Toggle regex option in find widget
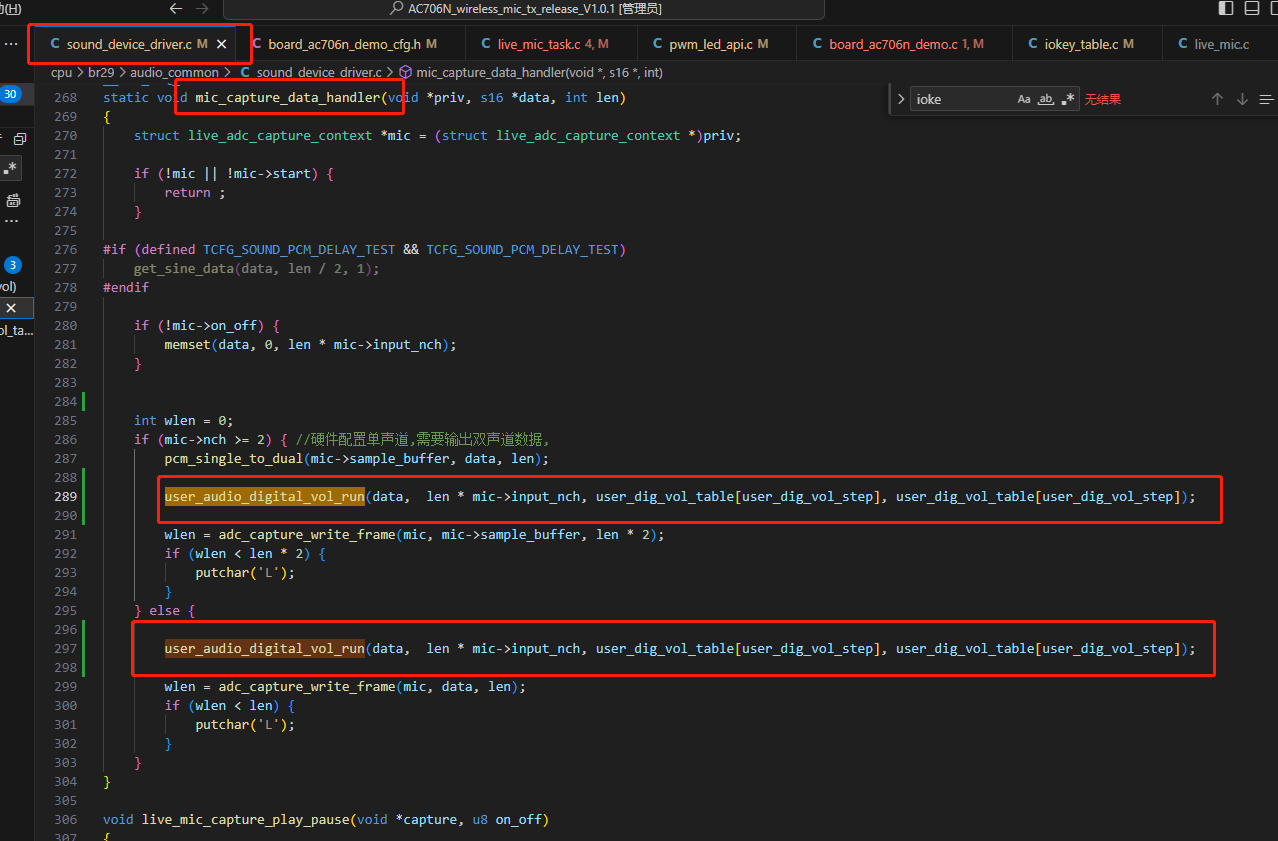 [x=1068, y=99]
